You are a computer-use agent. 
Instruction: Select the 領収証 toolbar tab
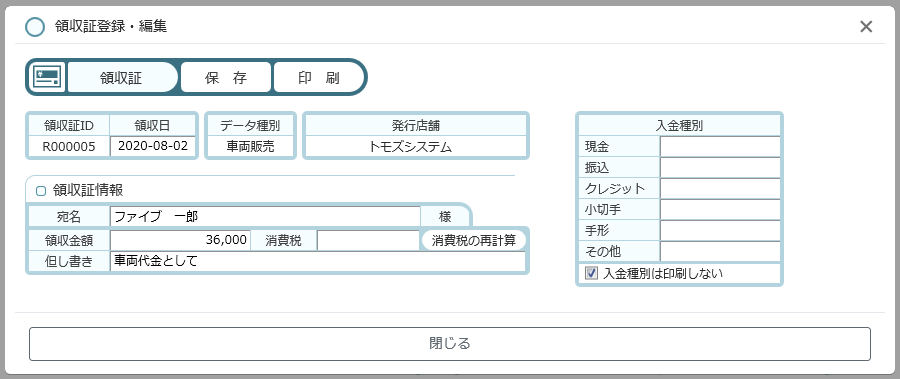(x=122, y=77)
